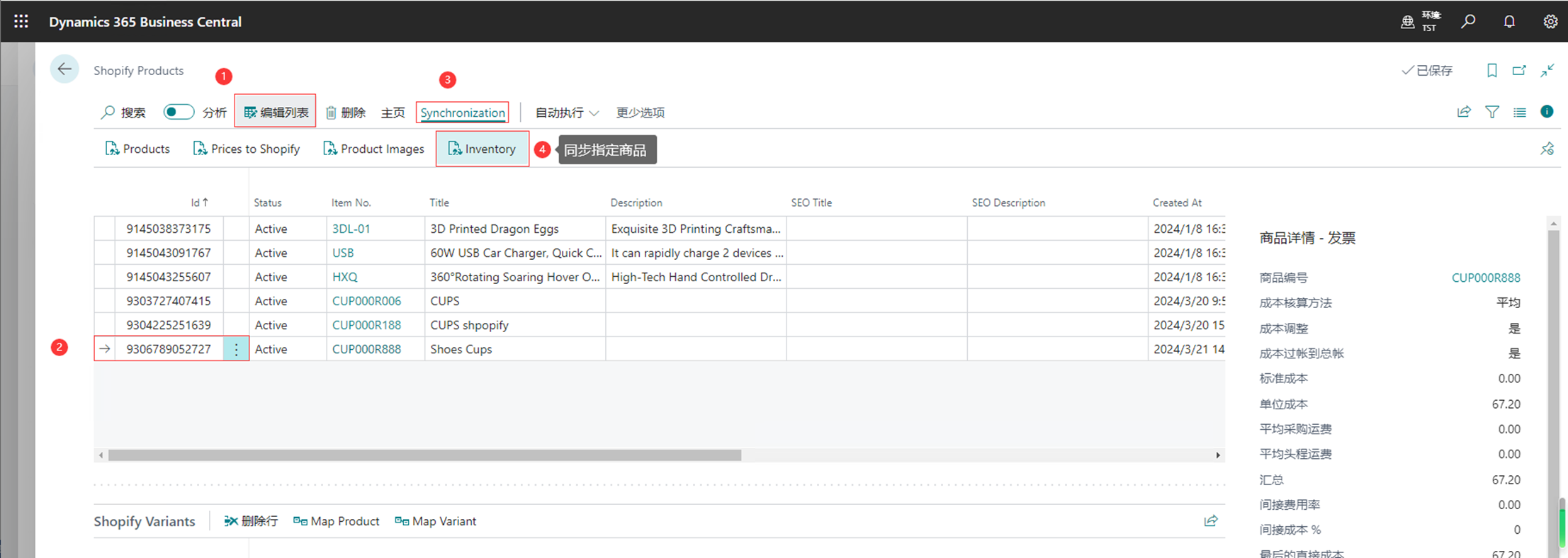The image size is (1568, 558).
Task: Click the Inventory sync action
Action: [x=482, y=149]
